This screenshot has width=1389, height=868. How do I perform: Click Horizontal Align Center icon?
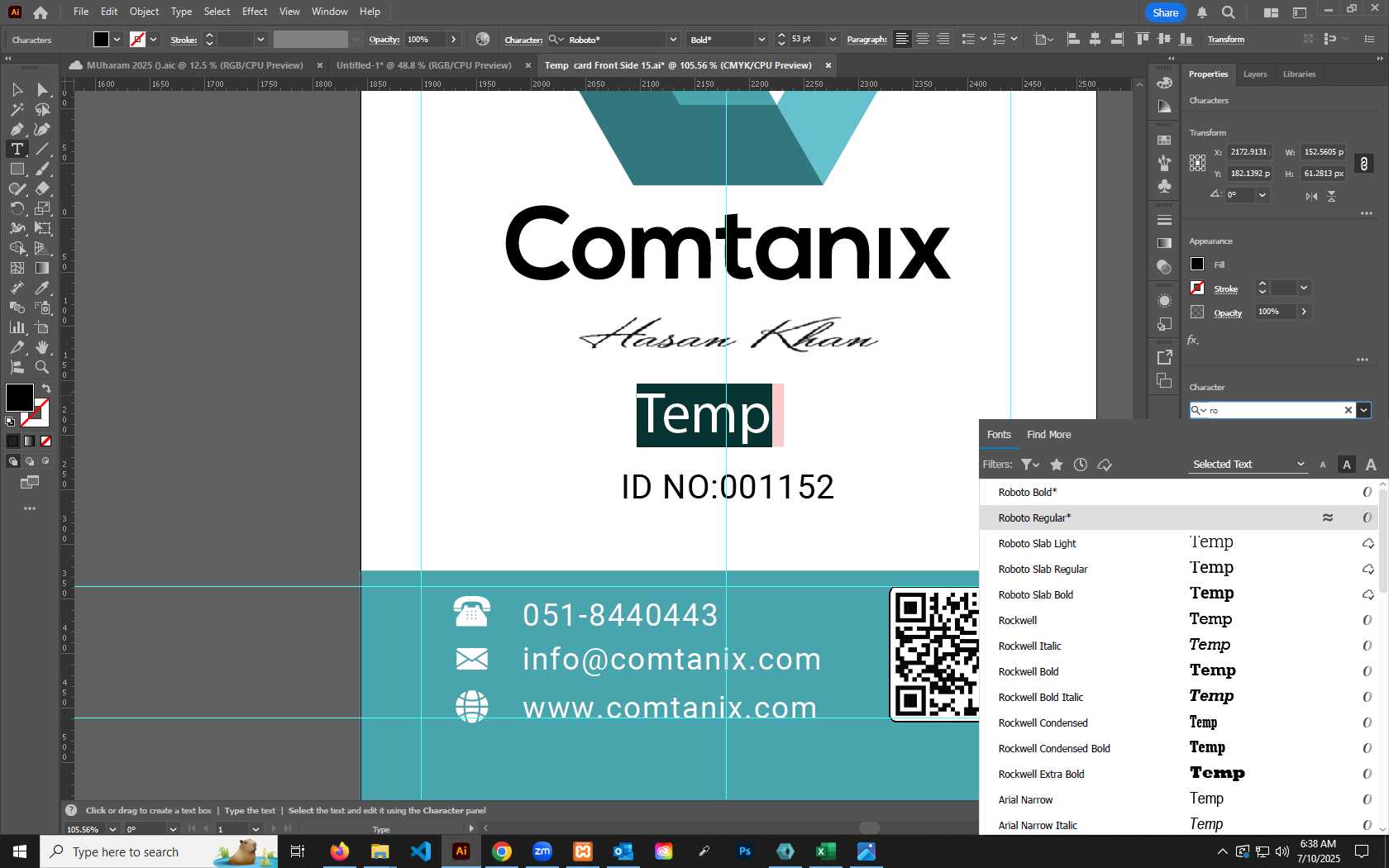(1095, 39)
